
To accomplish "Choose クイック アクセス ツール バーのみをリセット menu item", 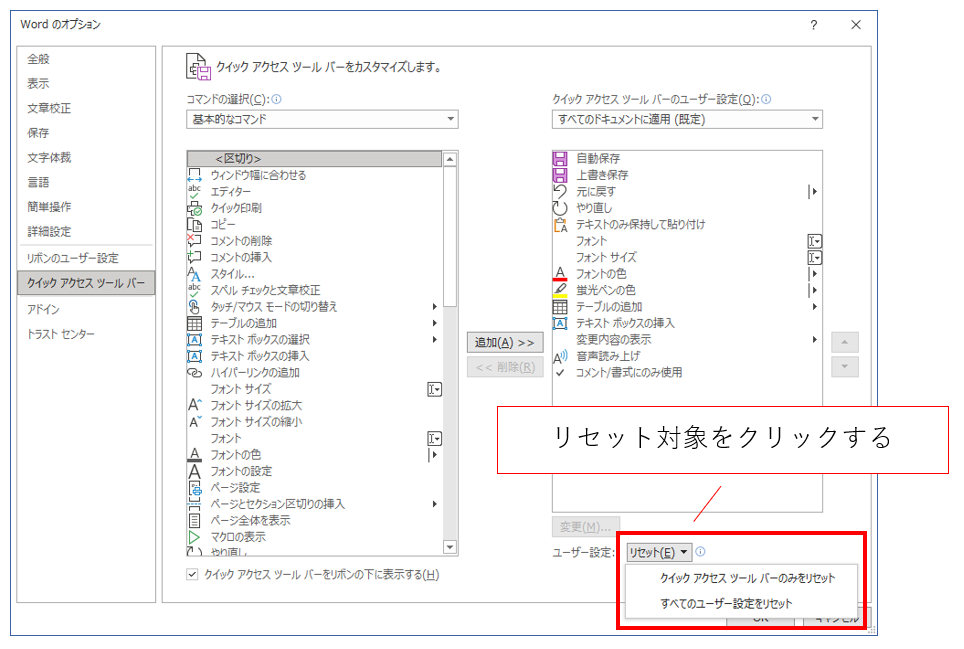I will pyautogui.click(x=747, y=578).
